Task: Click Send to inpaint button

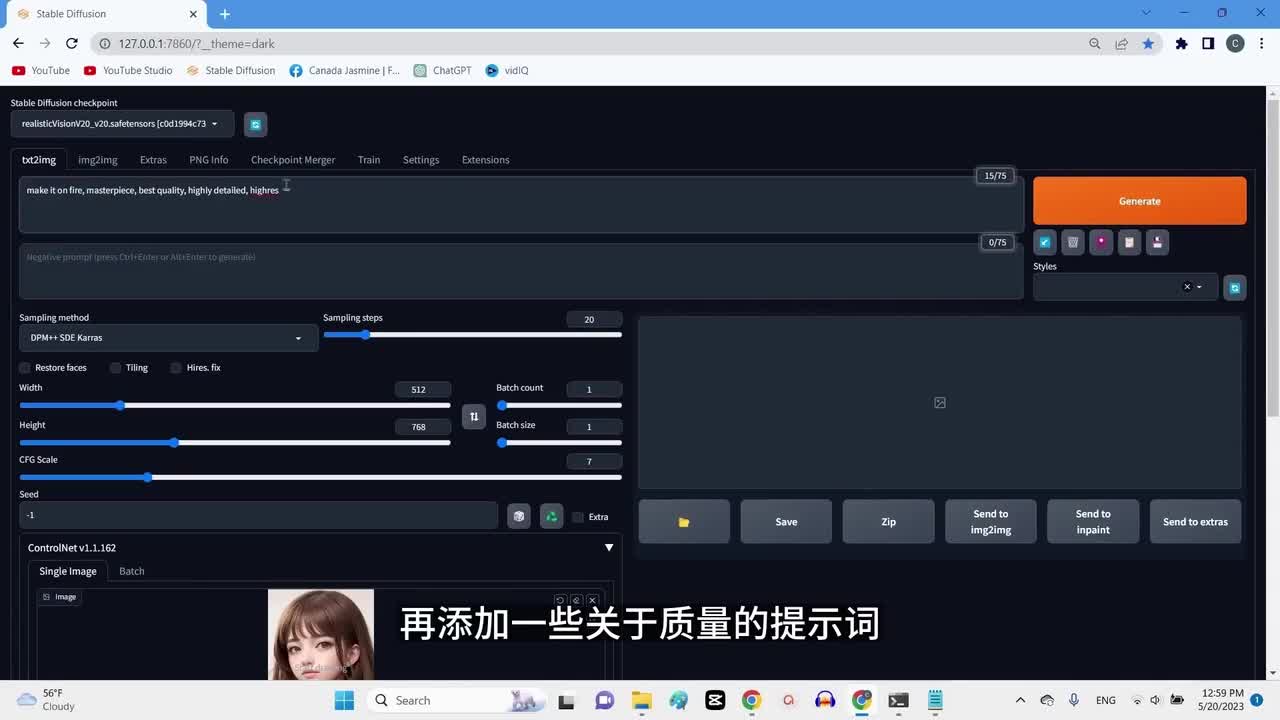Action: tap(1092, 522)
